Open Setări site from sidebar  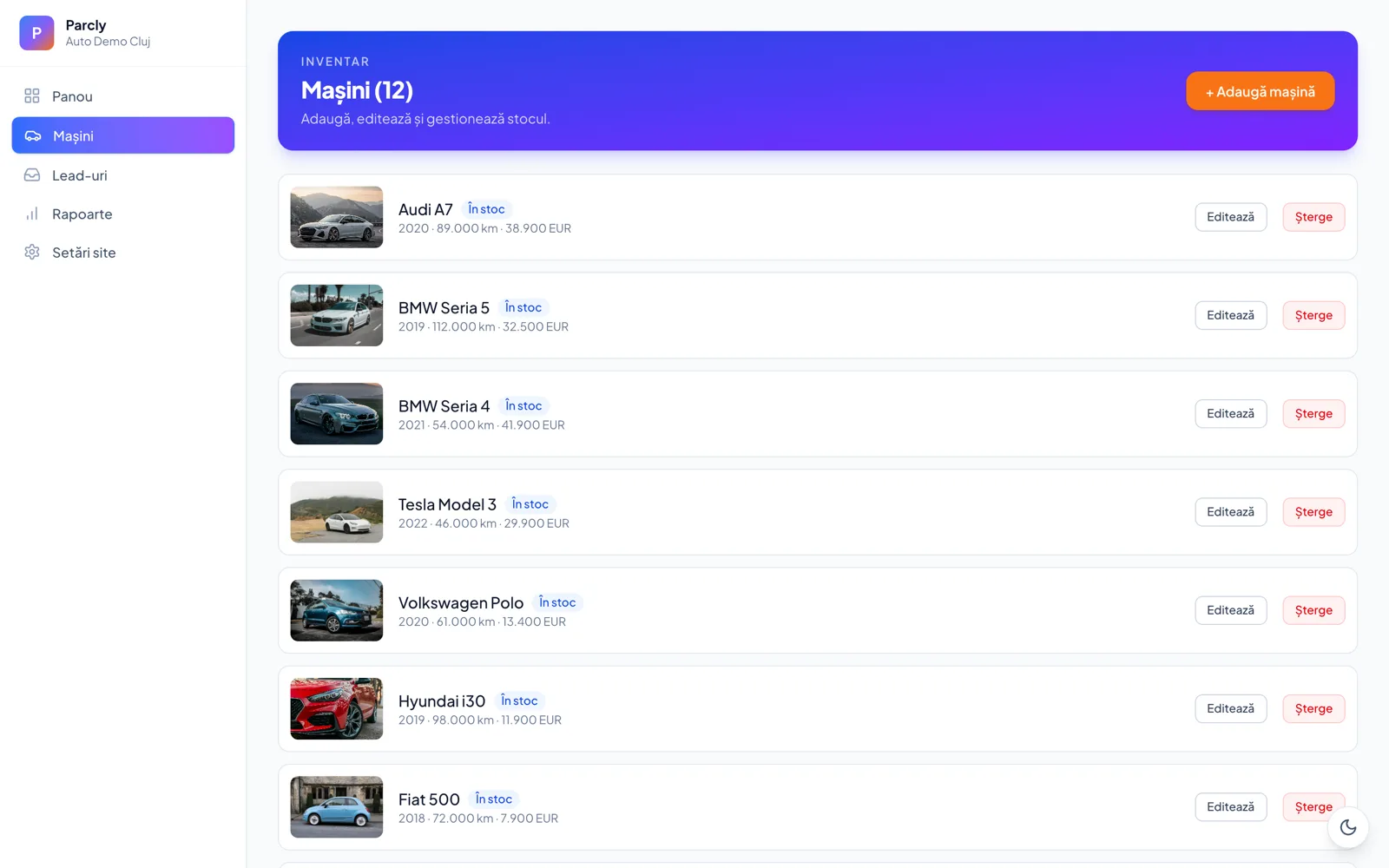click(x=123, y=253)
